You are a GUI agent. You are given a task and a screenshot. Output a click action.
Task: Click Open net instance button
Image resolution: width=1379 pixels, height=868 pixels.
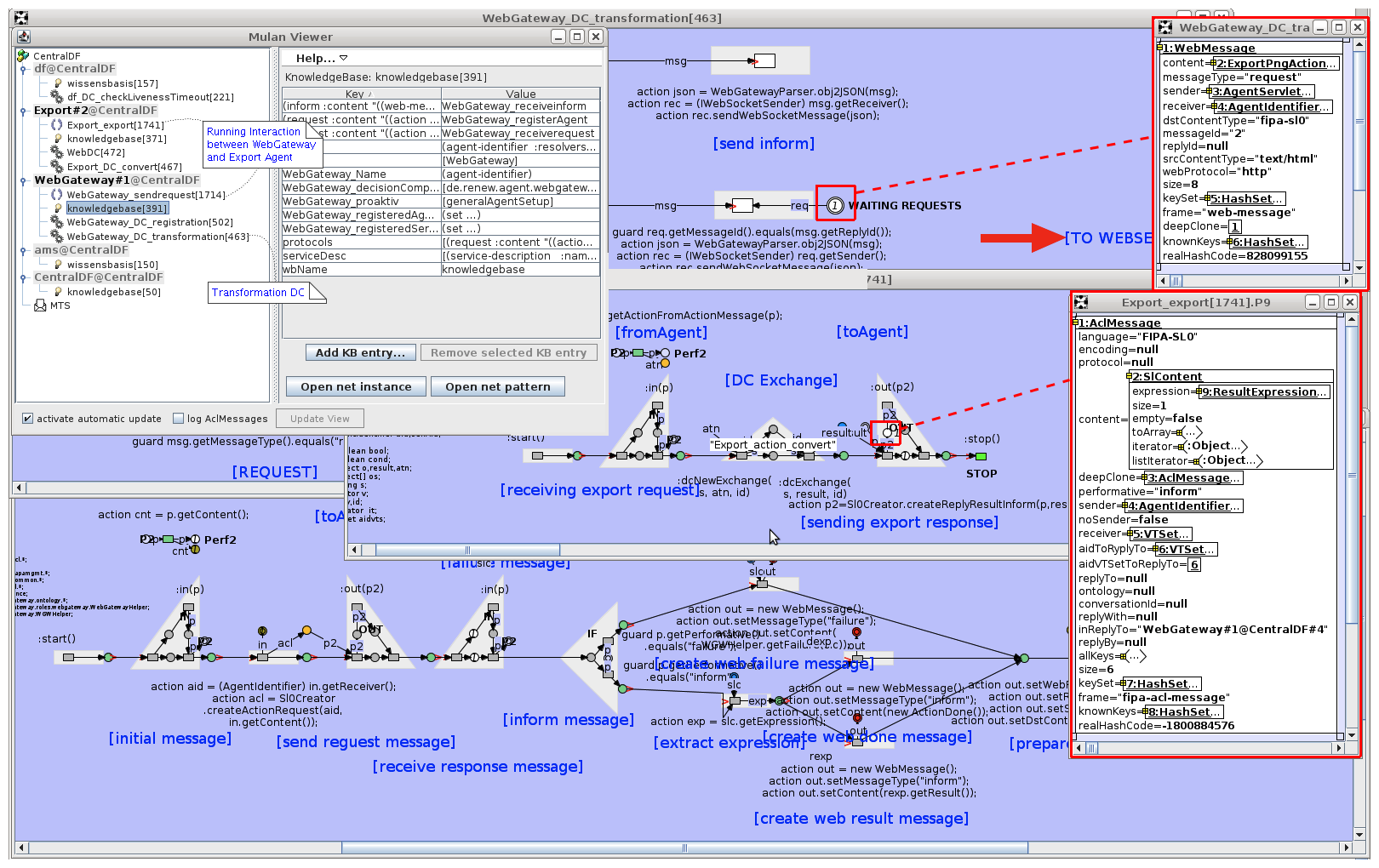click(x=356, y=386)
